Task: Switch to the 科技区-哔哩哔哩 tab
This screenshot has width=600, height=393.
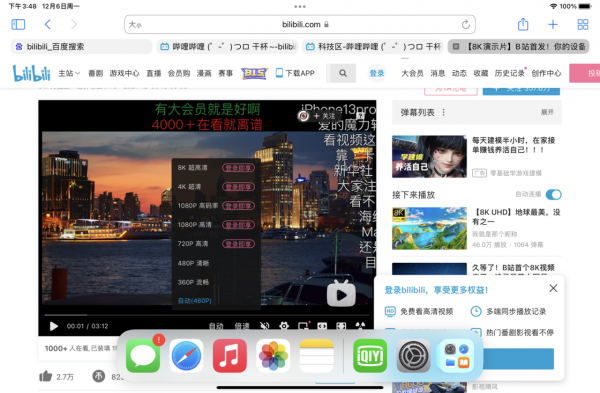Action: [x=373, y=47]
